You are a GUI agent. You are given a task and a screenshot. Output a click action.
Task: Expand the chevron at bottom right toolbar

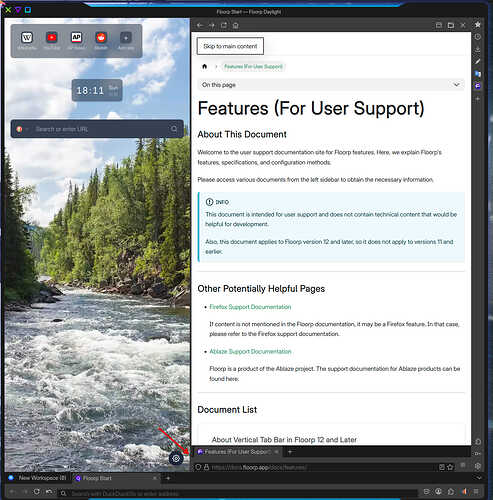[x=479, y=478]
